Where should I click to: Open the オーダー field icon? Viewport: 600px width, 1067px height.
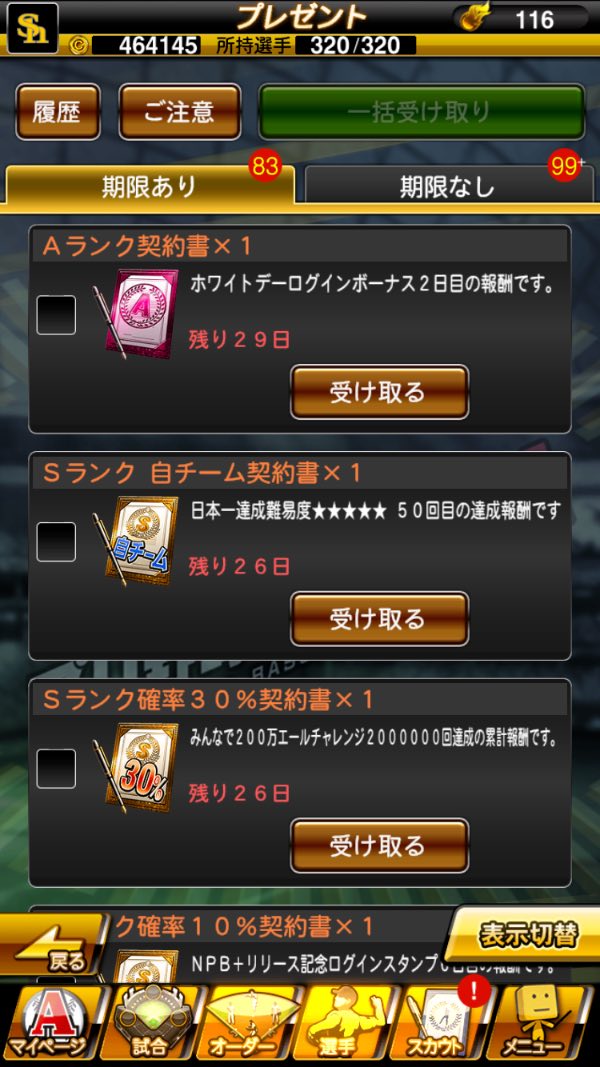(x=249, y=1024)
